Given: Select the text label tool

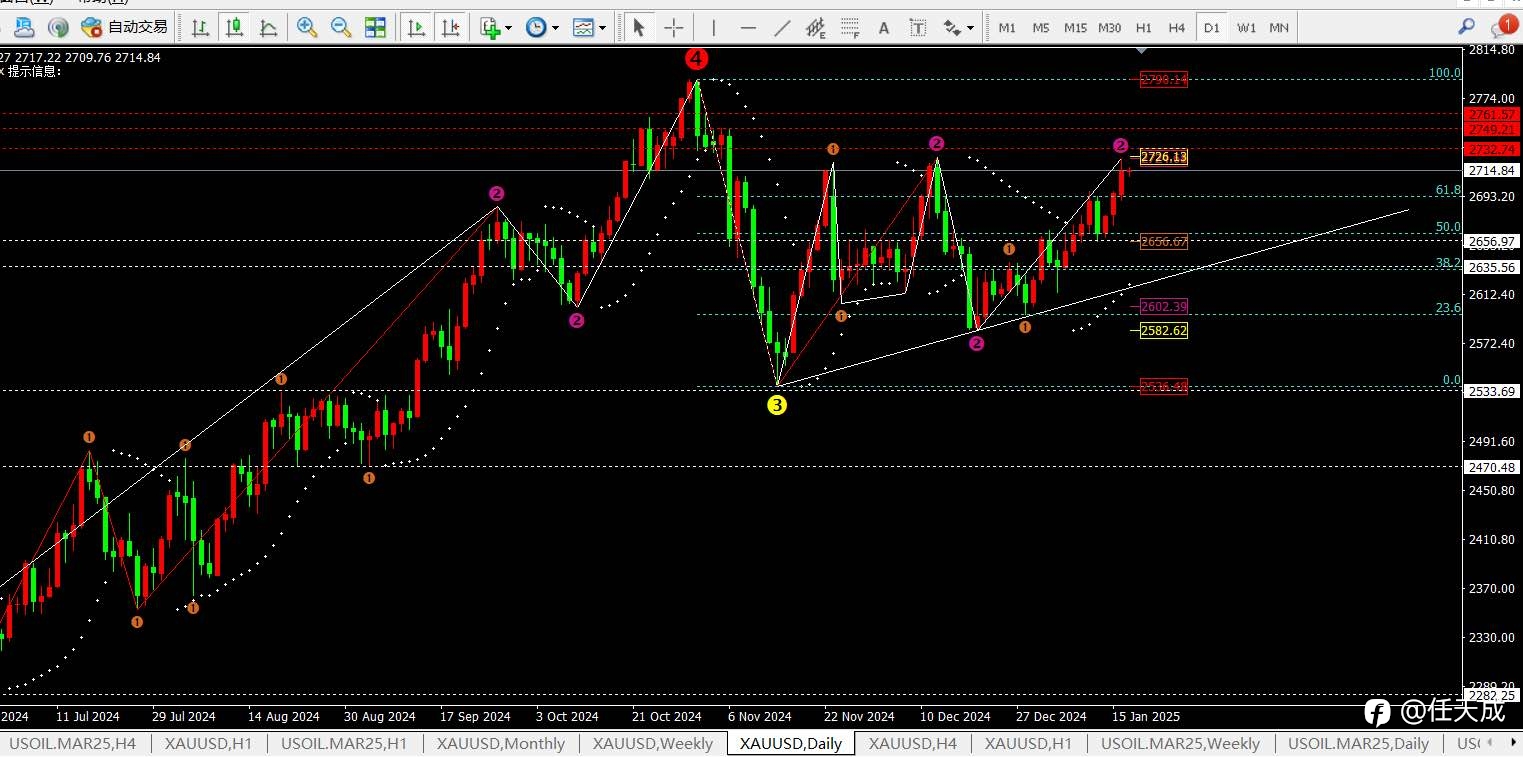Looking at the screenshot, I should coord(918,27).
